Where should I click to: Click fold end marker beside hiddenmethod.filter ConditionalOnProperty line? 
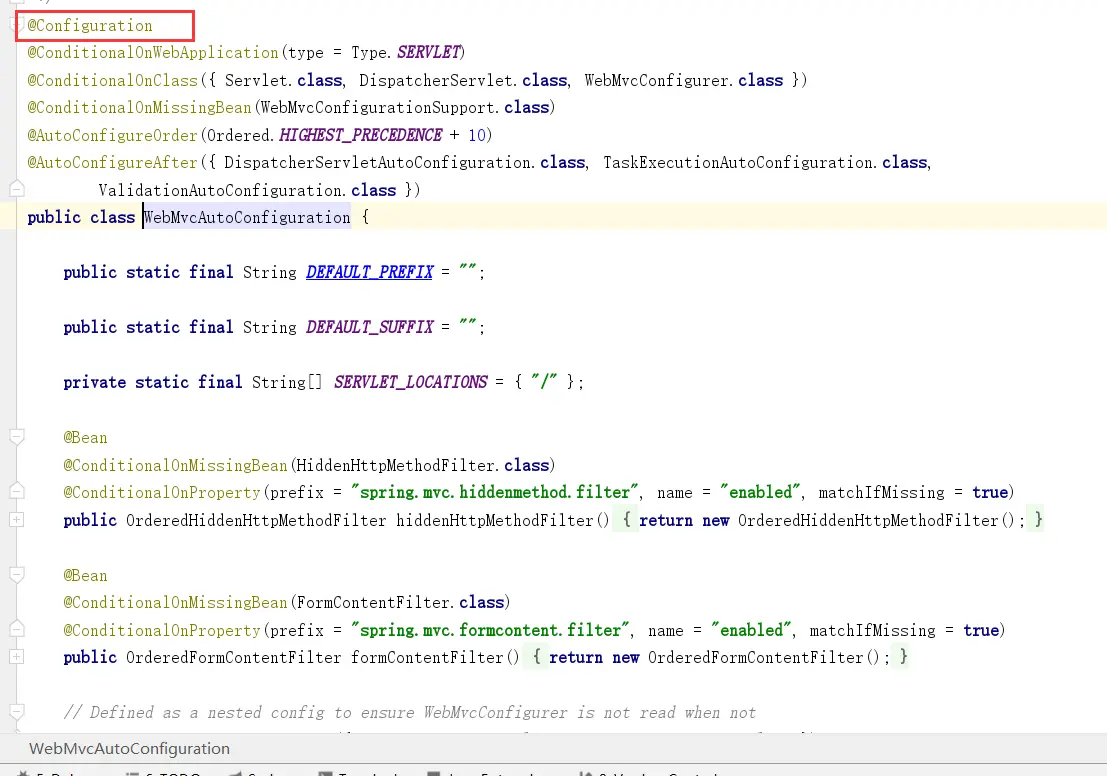(x=16, y=491)
